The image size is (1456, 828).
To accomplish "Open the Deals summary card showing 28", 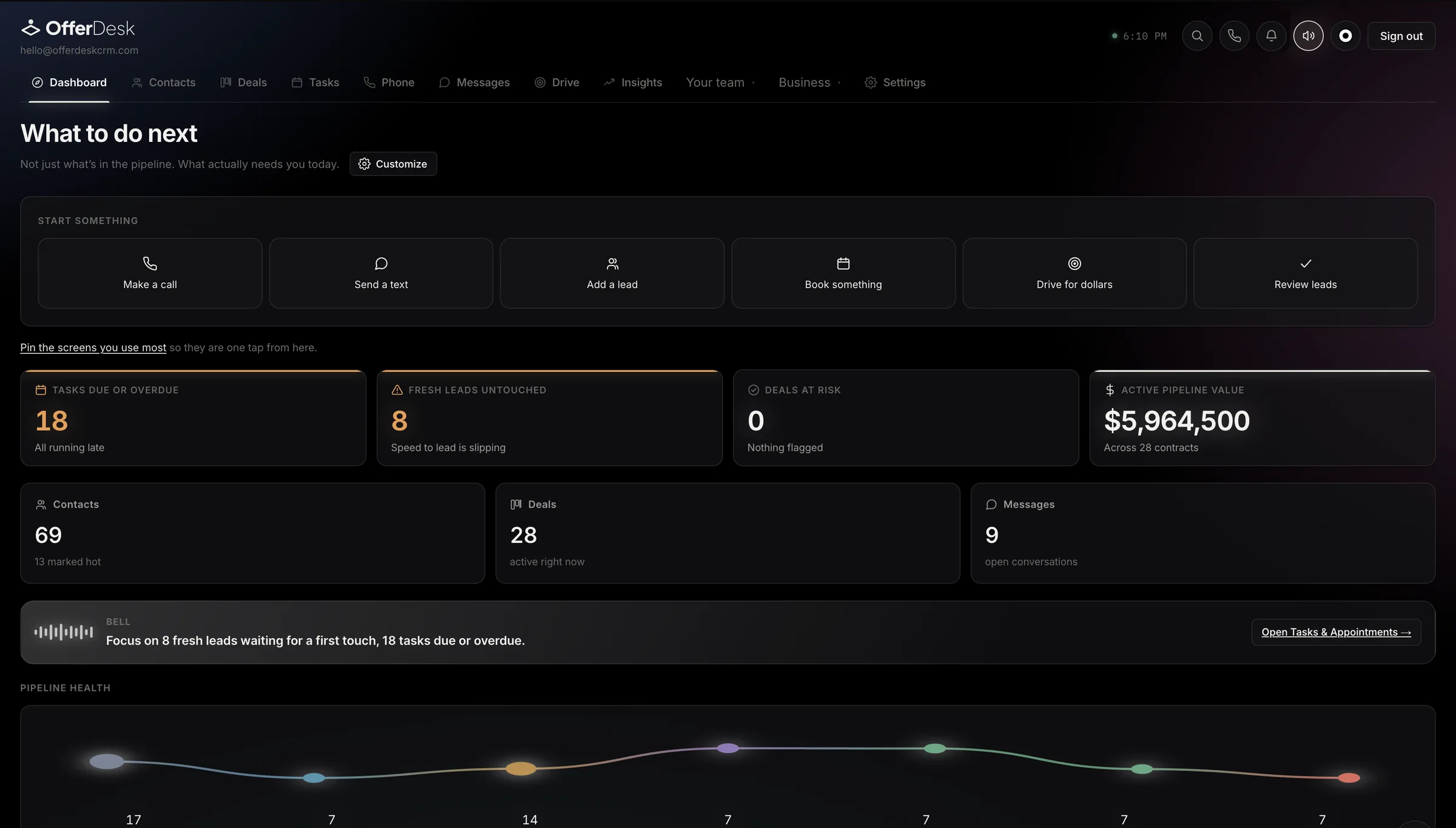I will 728,533.
